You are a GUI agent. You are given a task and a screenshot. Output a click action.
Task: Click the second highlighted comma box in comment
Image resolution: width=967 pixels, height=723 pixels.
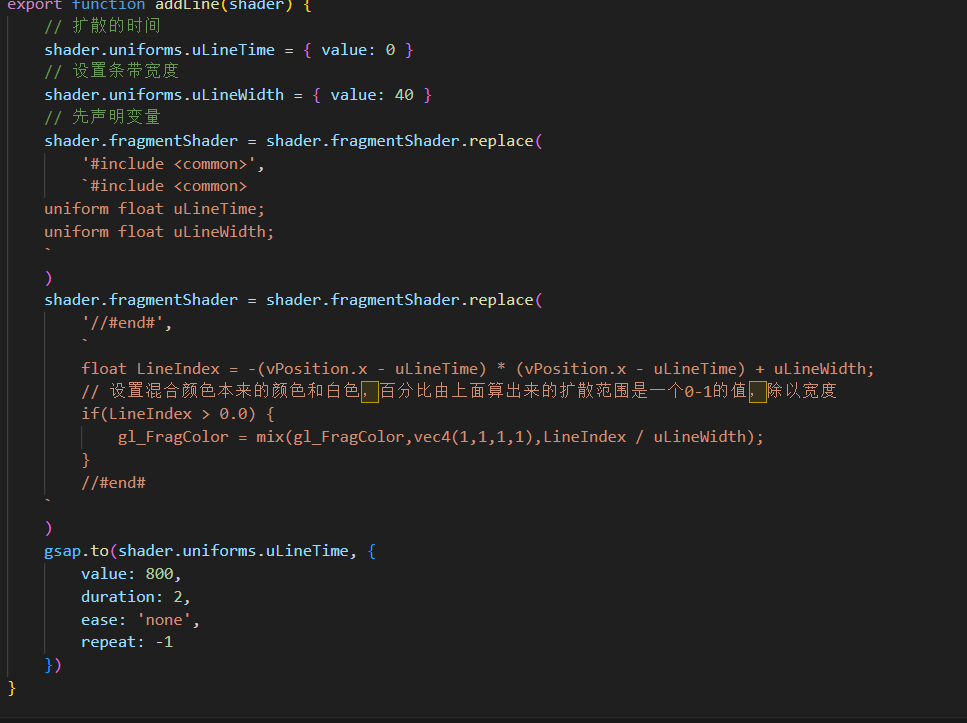click(757, 391)
